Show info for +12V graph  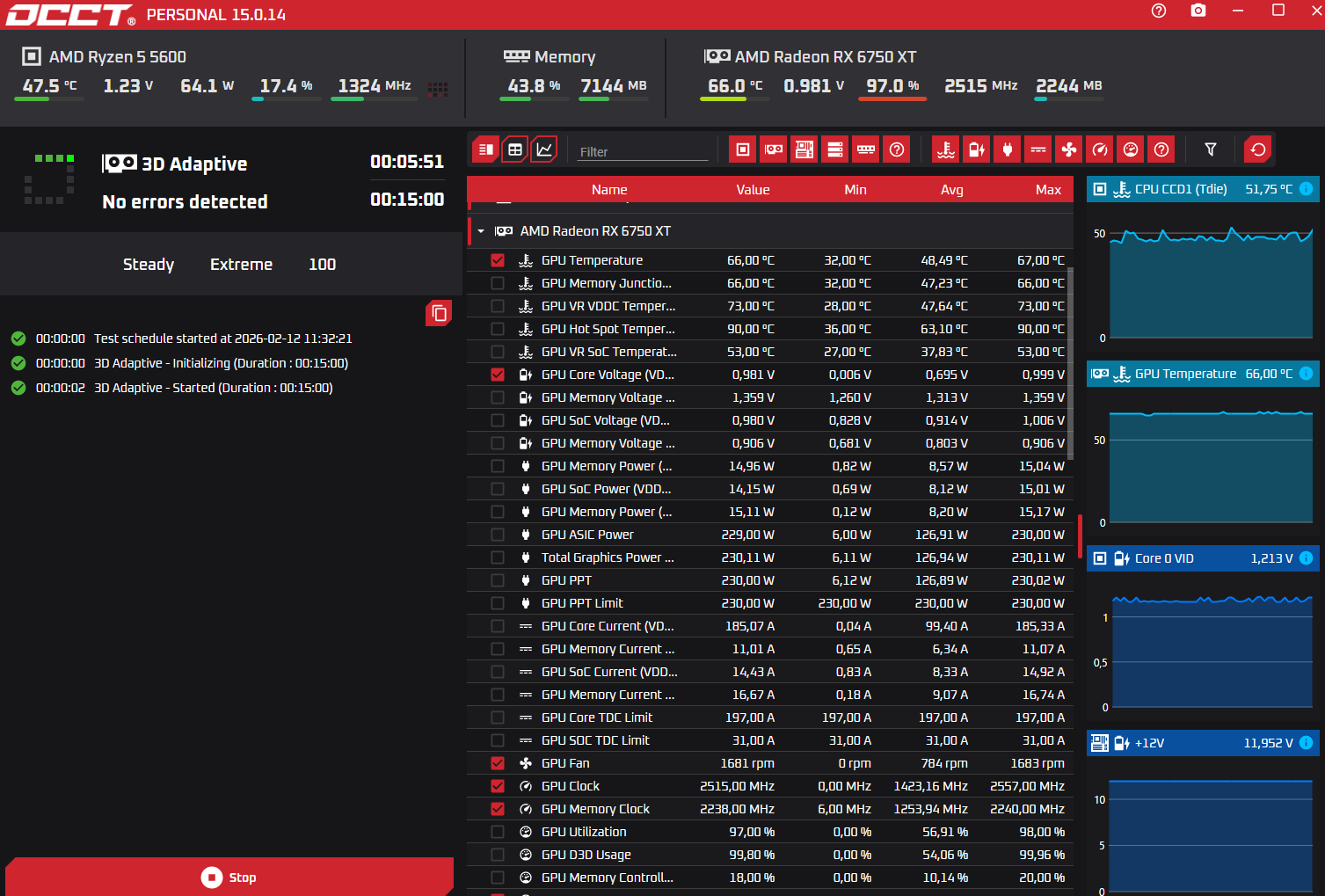tap(1306, 743)
